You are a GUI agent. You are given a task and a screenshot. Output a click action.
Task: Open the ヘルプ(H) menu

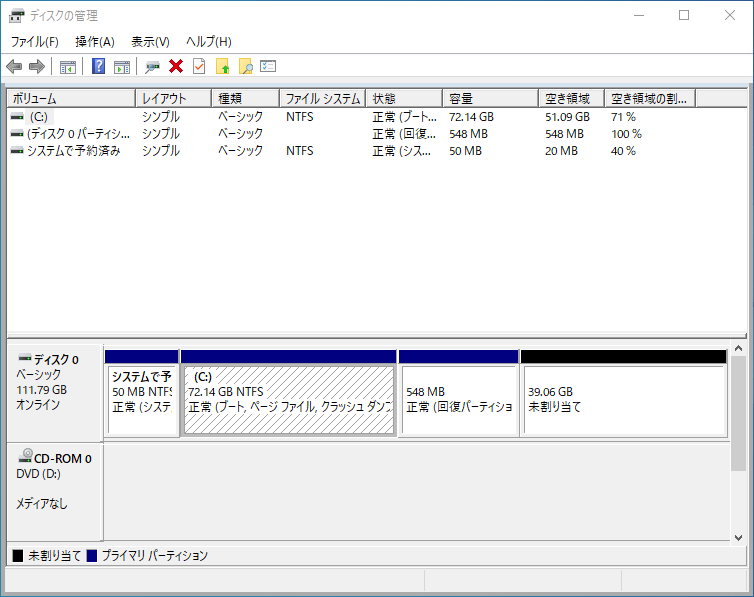209,42
